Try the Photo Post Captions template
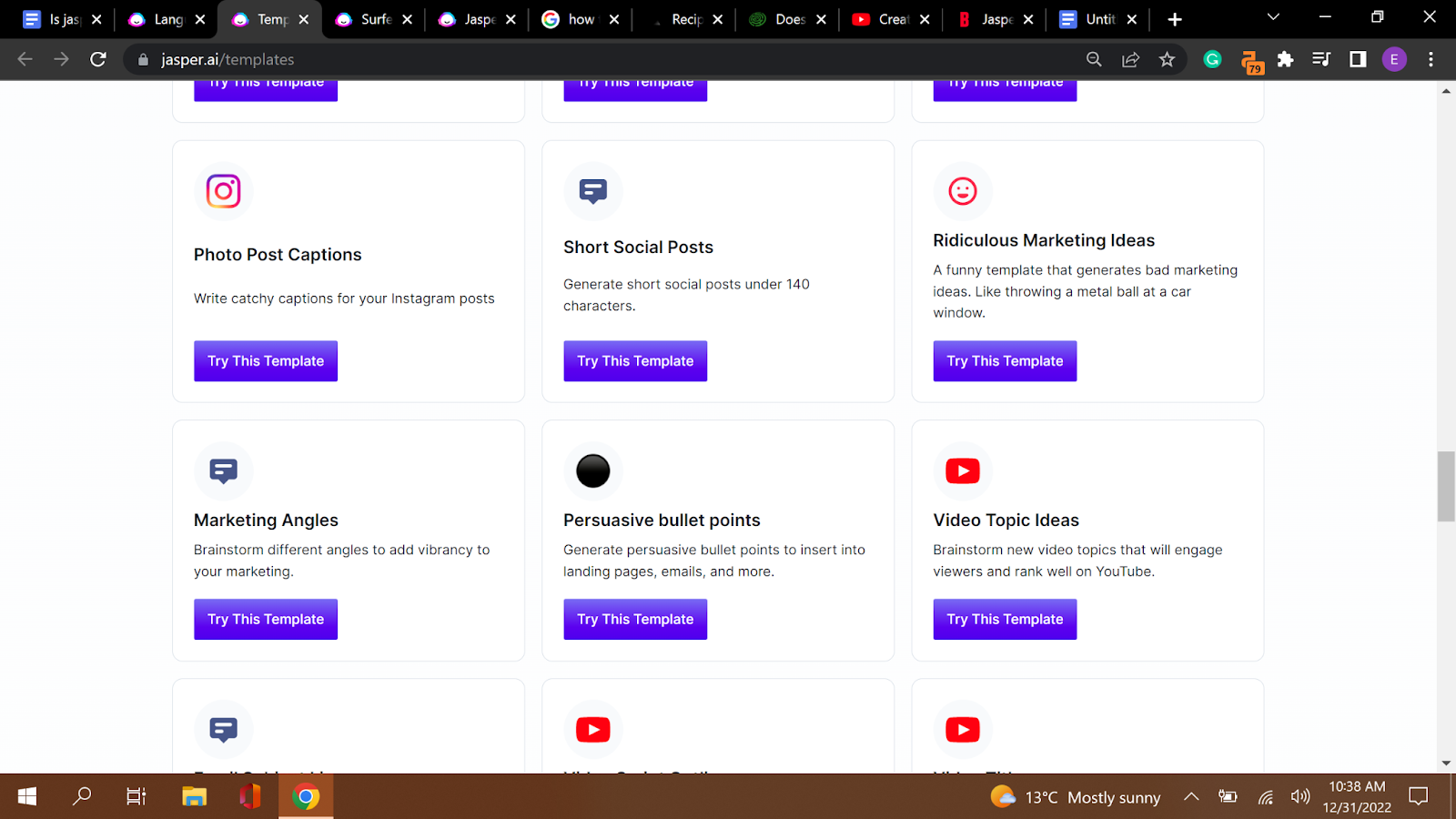 point(266,361)
